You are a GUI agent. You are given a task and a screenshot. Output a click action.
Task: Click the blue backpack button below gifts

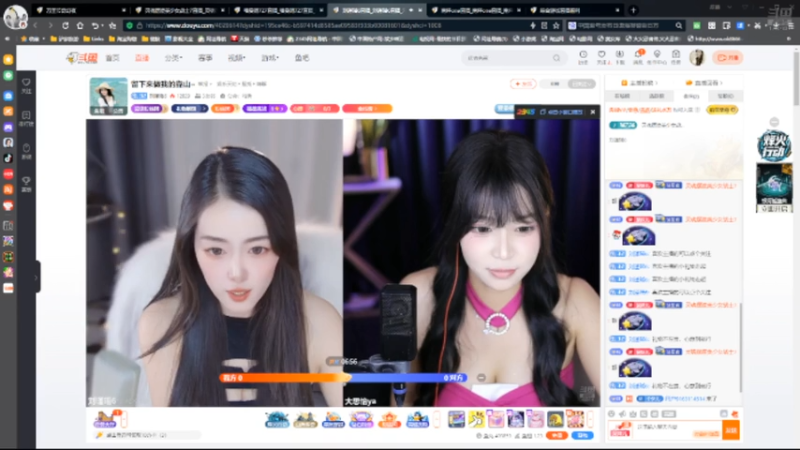(582, 436)
